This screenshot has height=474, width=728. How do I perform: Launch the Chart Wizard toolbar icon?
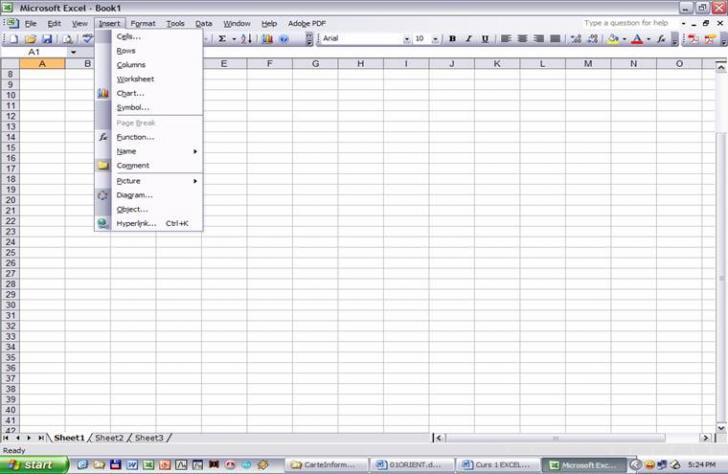267,39
